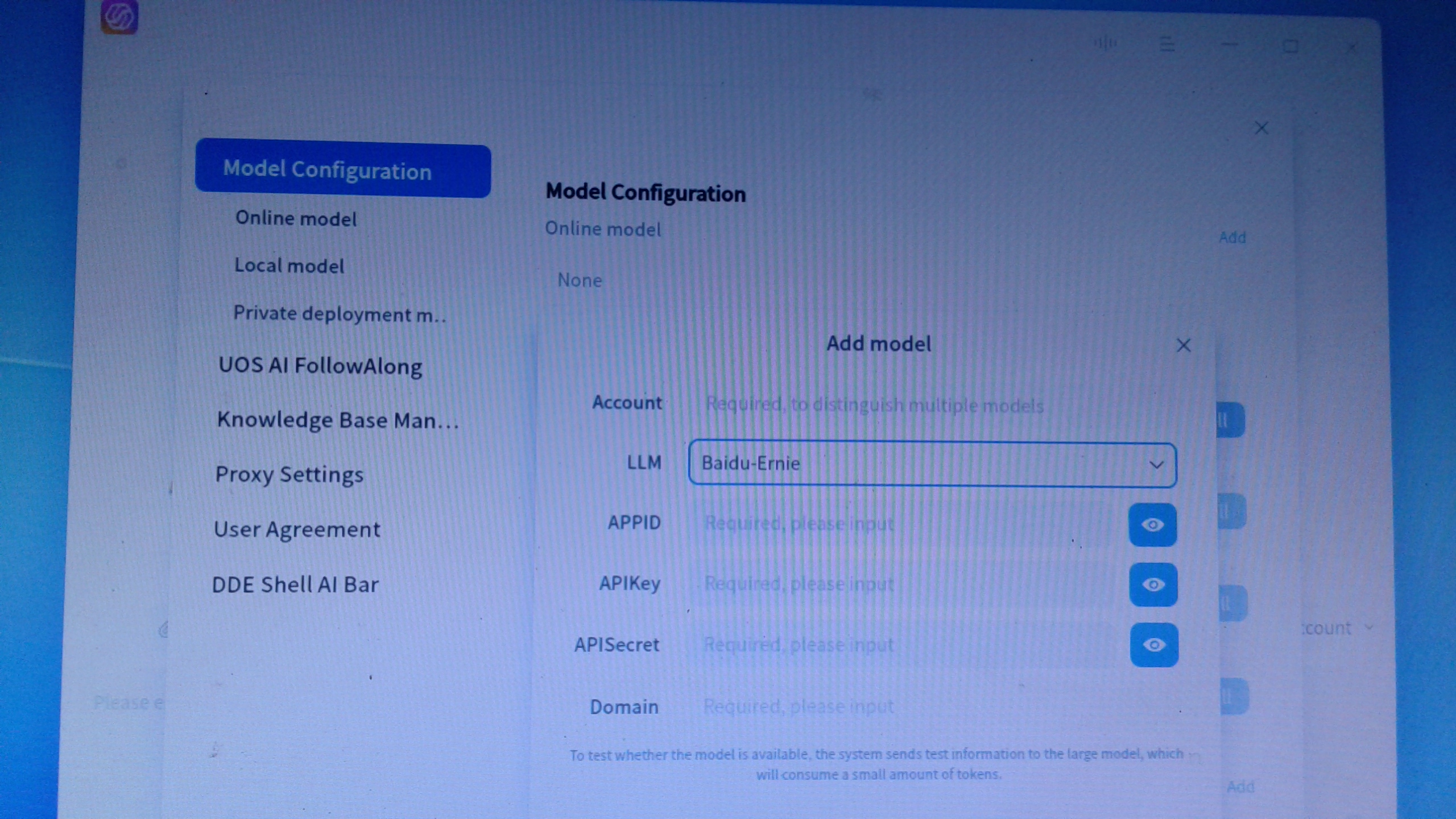Open UOS AI FollowAlong settings
Image resolution: width=1456 pixels, height=819 pixels.
(320, 366)
